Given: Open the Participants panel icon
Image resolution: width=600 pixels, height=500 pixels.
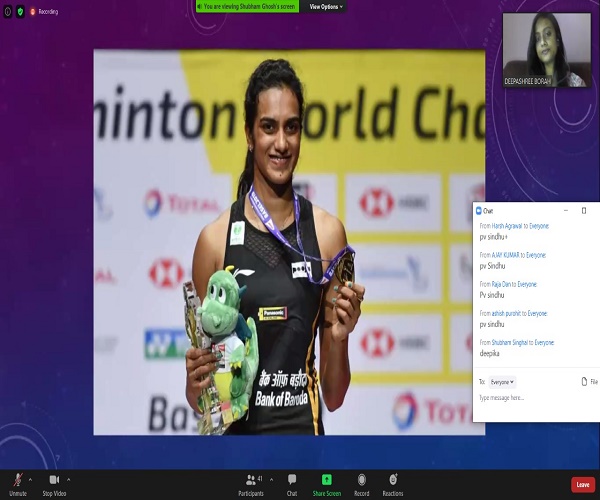Looking at the screenshot, I should click(x=251, y=479).
